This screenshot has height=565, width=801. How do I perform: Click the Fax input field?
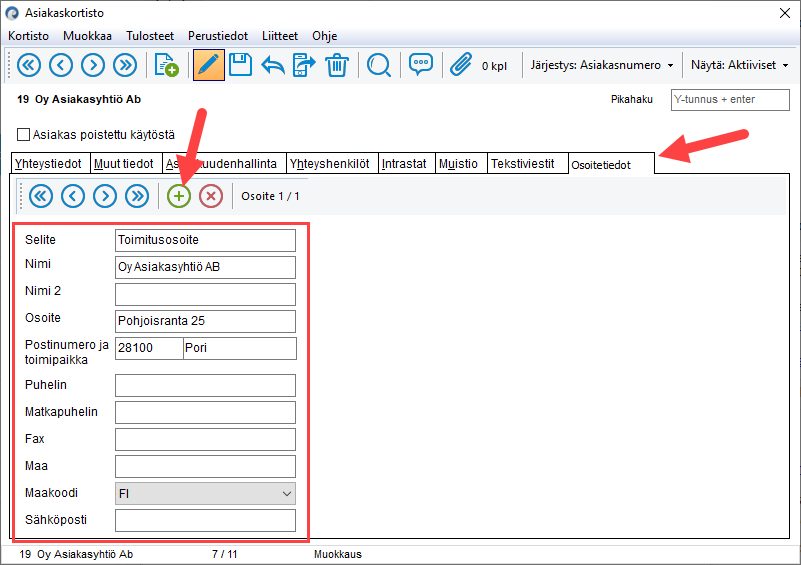(205, 439)
